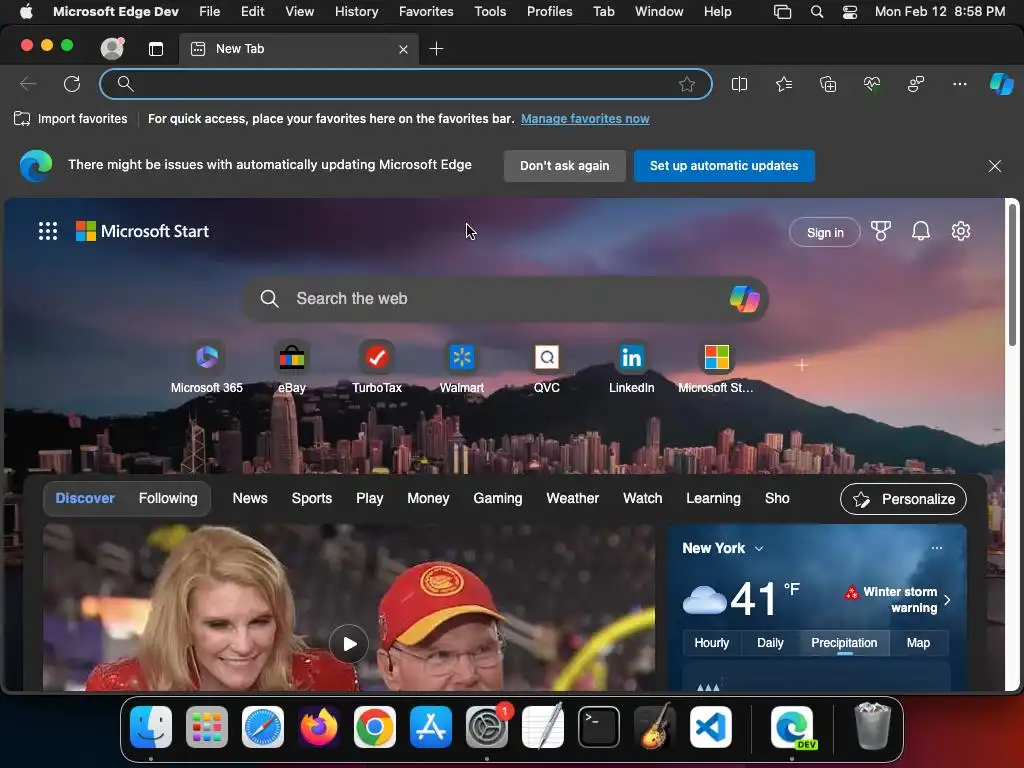Screen dimensions: 1024x768
Task: Click Set up automatic updates
Action: pyautogui.click(x=724, y=166)
